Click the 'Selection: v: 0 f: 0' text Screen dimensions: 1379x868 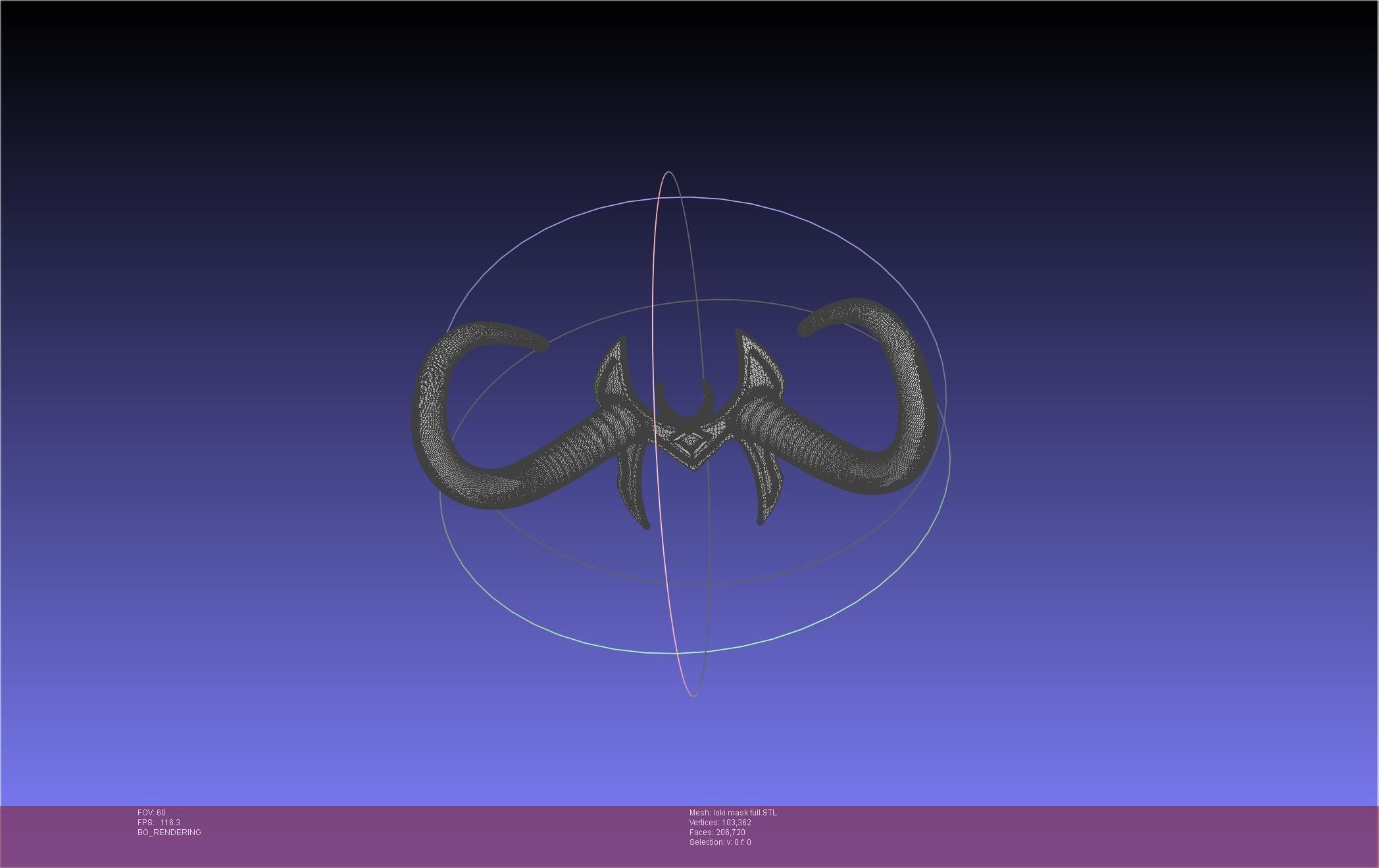pyautogui.click(x=720, y=842)
